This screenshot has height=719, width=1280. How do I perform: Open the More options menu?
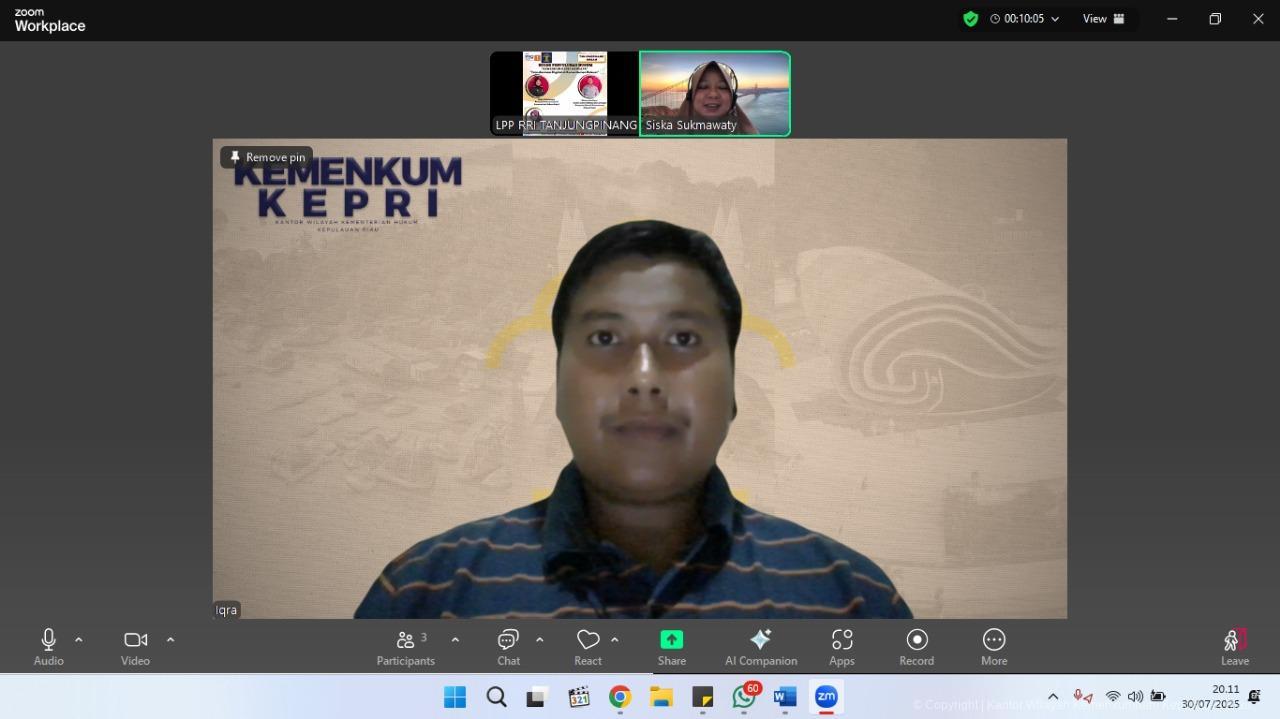[x=994, y=647]
